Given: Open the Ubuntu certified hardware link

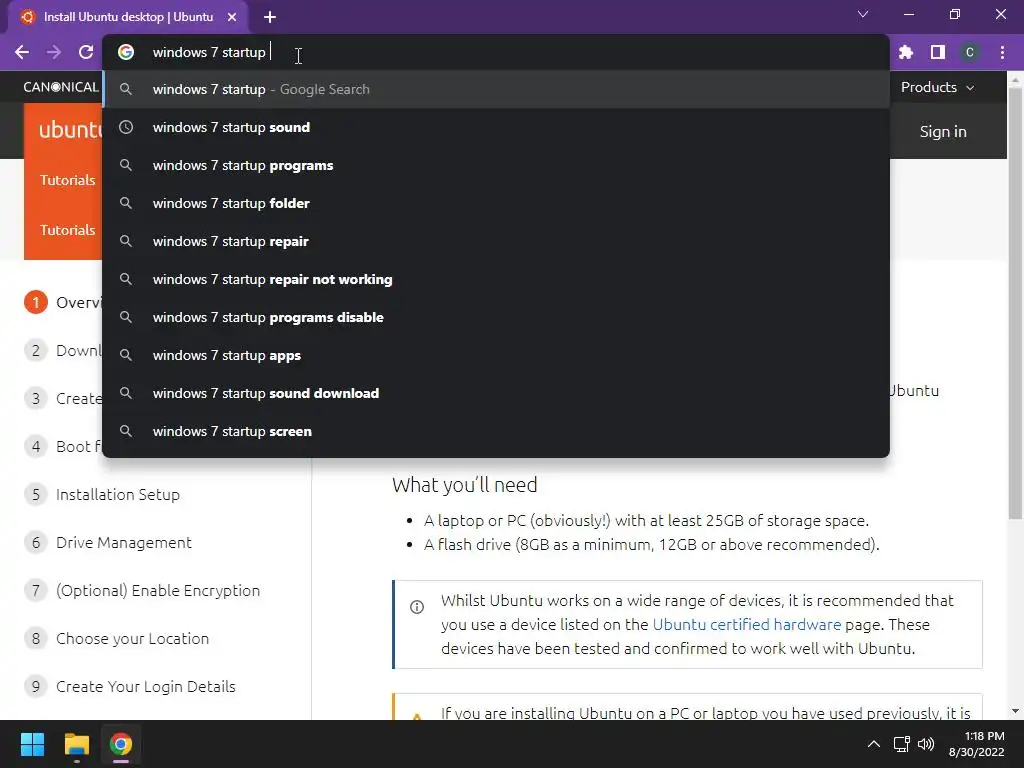Looking at the screenshot, I should click(746, 624).
